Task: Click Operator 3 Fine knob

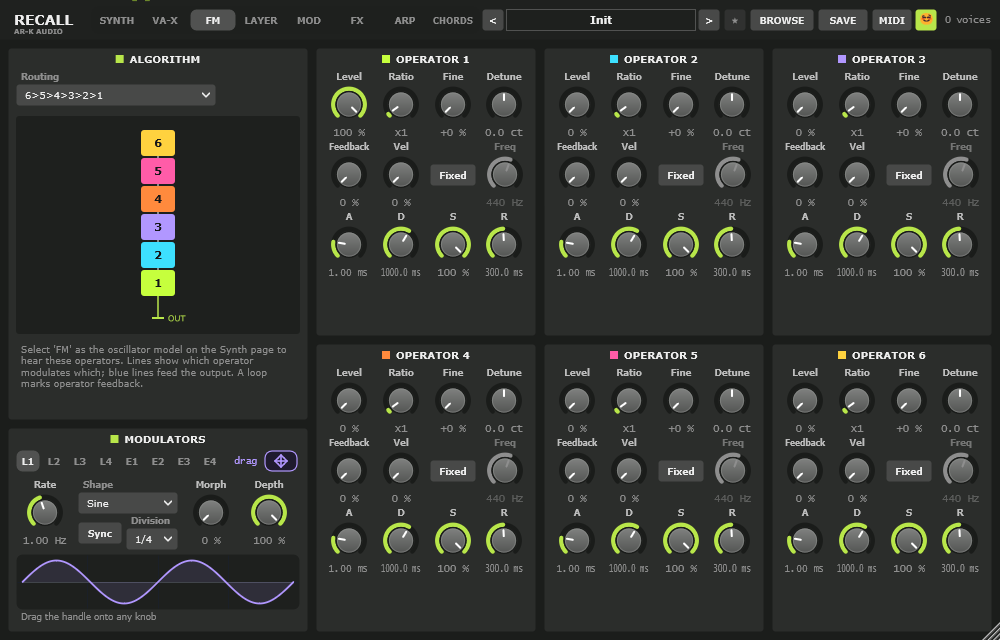Action: (x=909, y=103)
